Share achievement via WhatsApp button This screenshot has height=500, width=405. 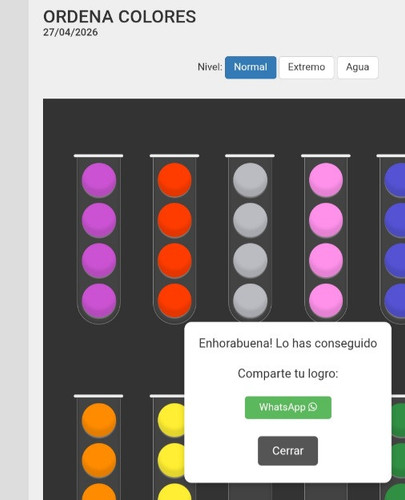tap(288, 407)
